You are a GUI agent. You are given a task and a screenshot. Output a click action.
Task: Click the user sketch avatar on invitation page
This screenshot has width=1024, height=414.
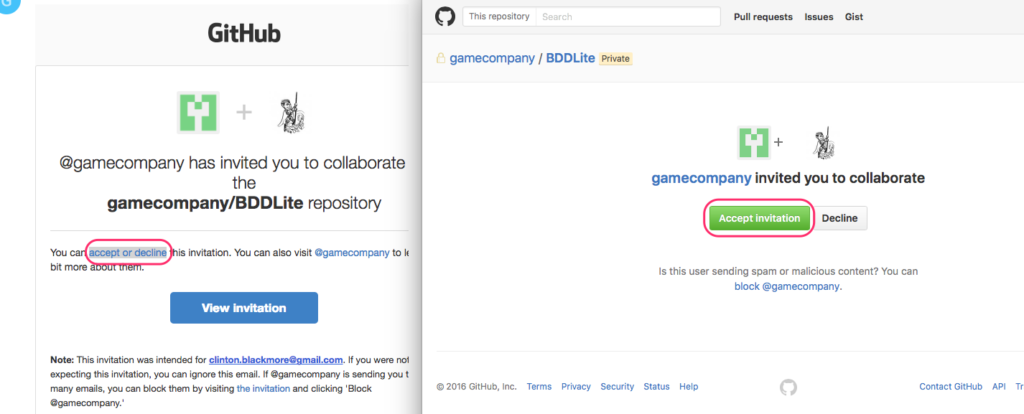824,142
